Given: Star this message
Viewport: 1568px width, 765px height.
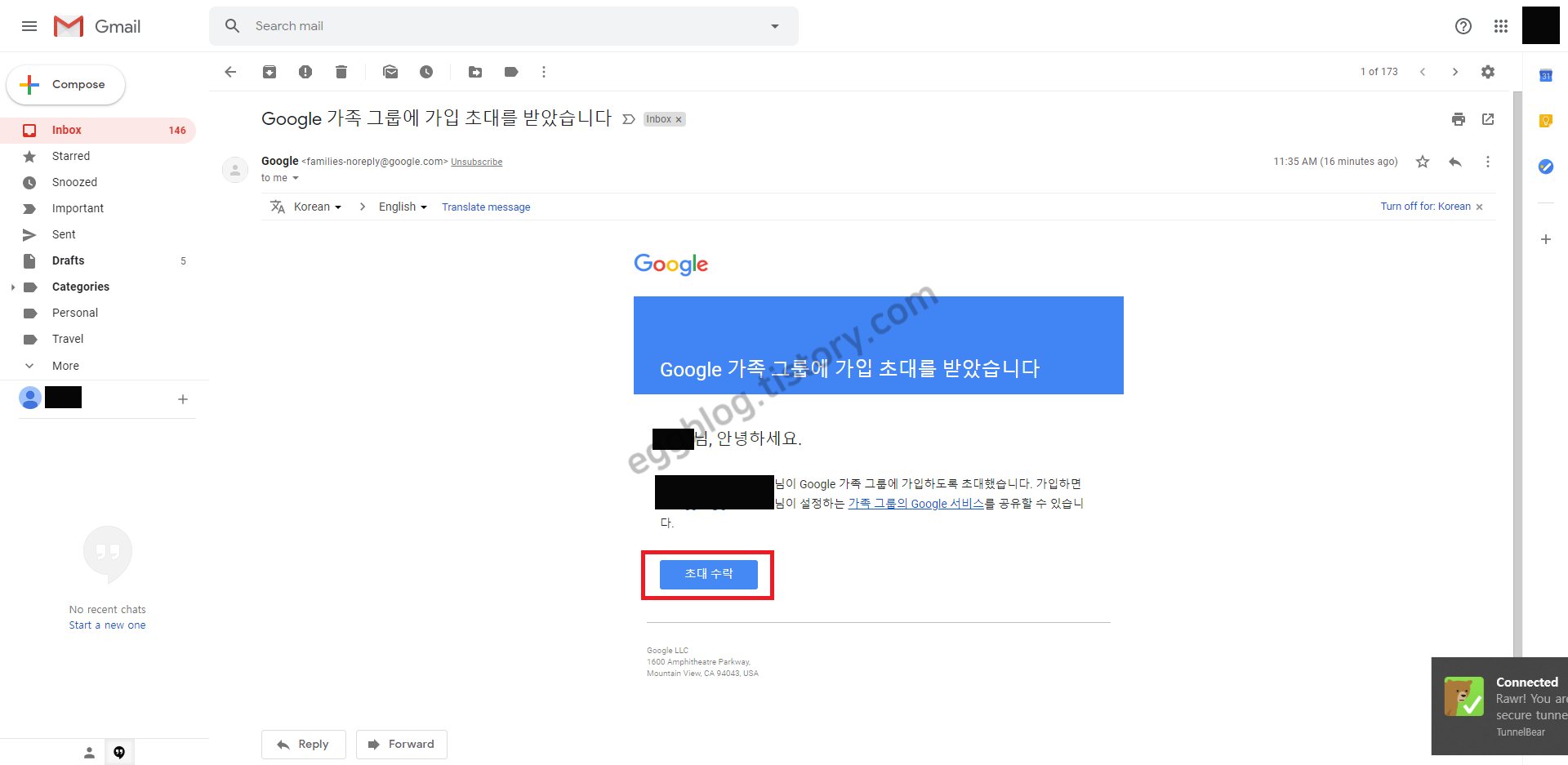Looking at the screenshot, I should pos(1423,162).
